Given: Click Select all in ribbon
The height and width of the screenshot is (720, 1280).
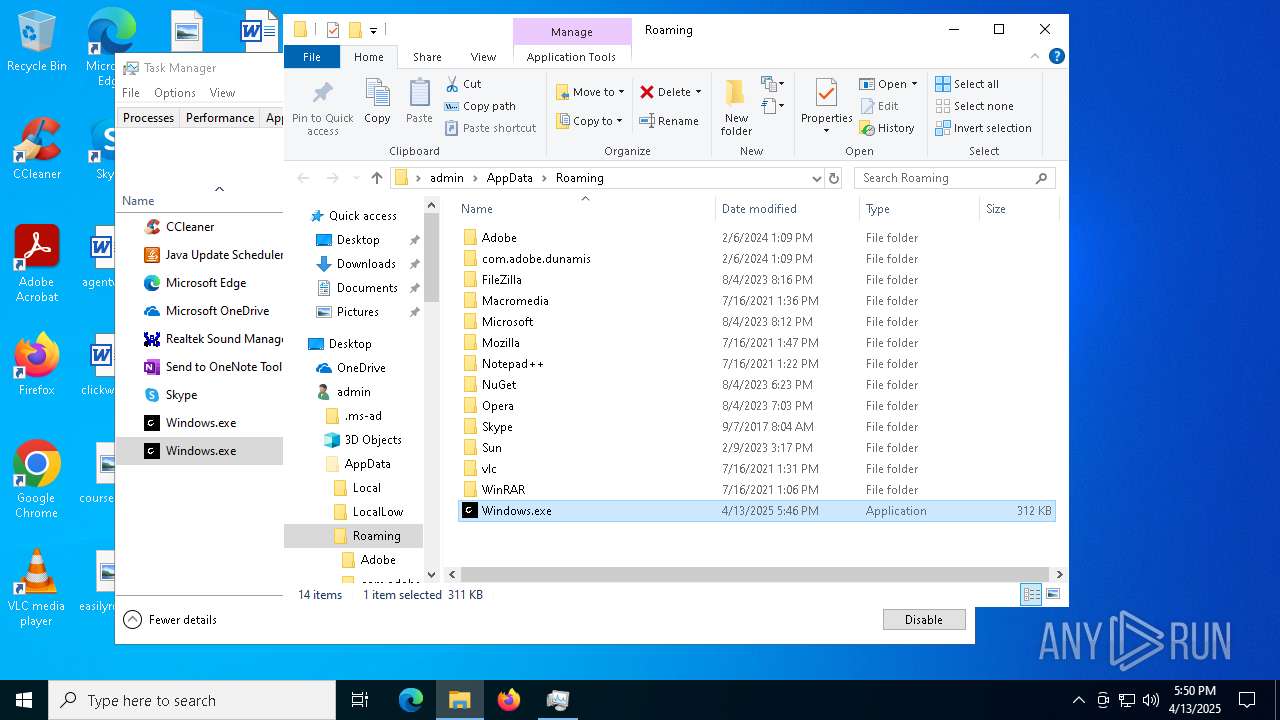Looking at the screenshot, I should point(967,84).
